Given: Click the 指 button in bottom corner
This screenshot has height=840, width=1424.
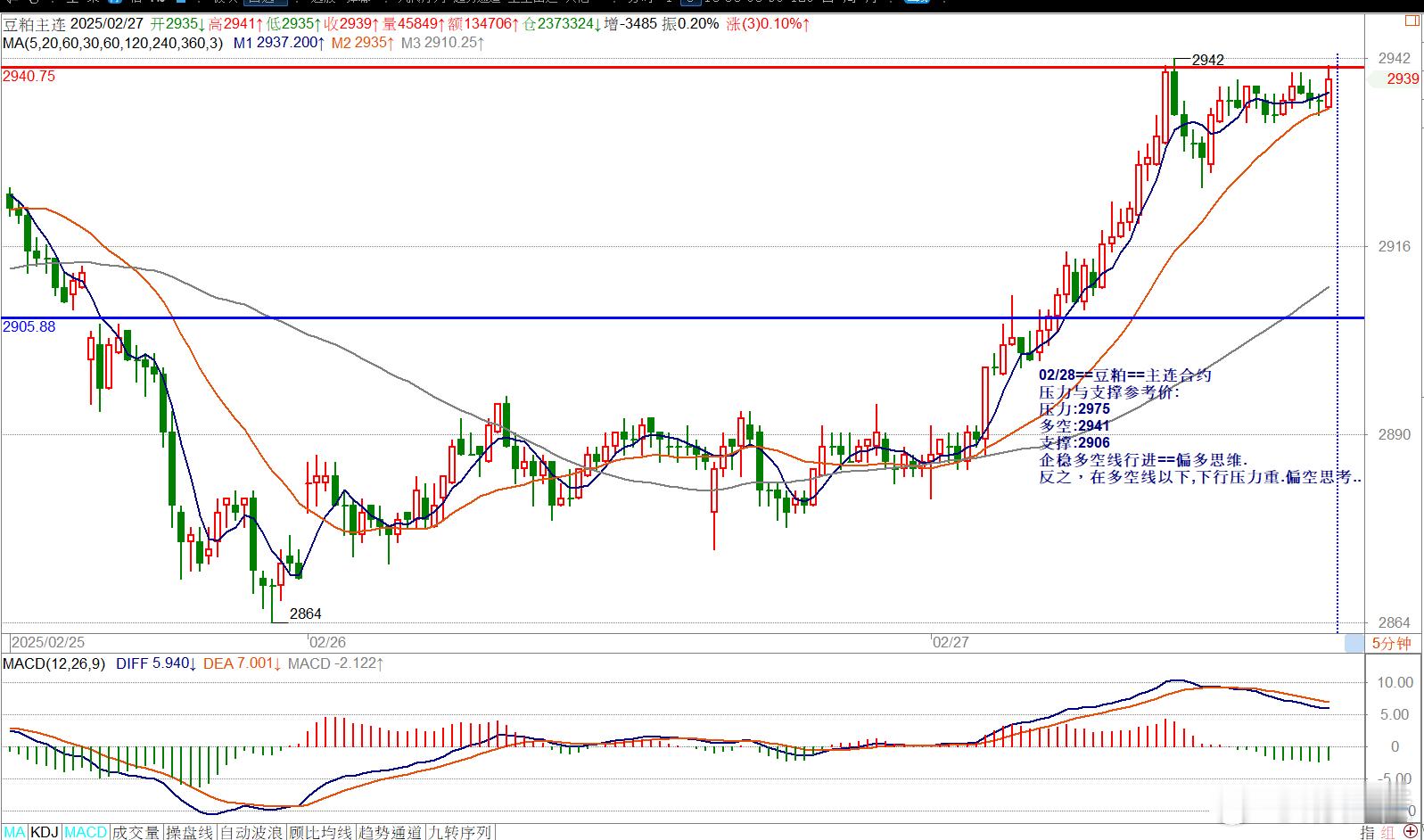Looking at the screenshot, I should (1368, 832).
